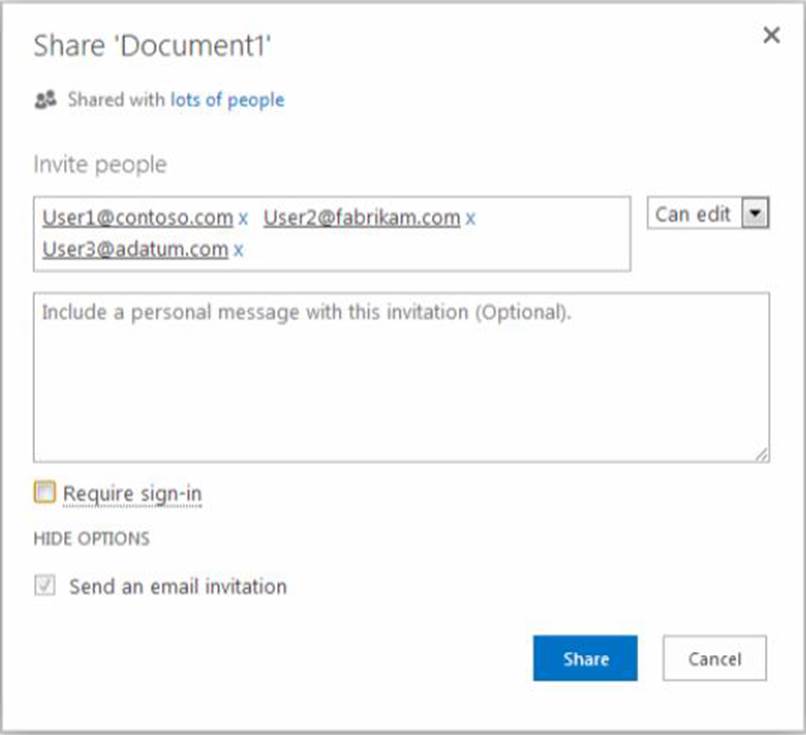This screenshot has width=806, height=735.
Task: Remove User2@fabrikam.com from the invite list
Action: [471, 218]
